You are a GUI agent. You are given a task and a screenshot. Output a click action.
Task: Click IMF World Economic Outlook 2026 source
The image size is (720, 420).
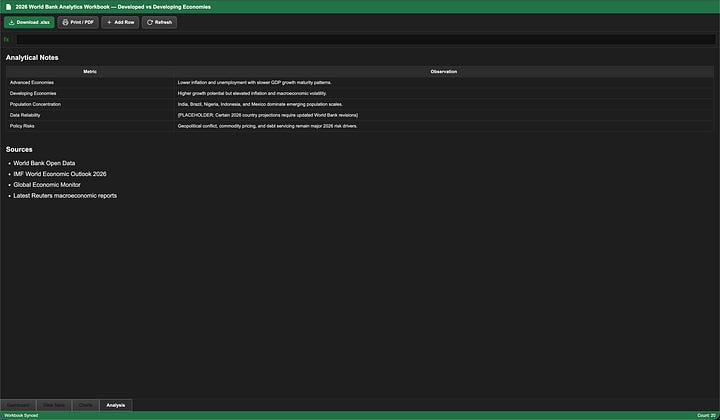60,174
